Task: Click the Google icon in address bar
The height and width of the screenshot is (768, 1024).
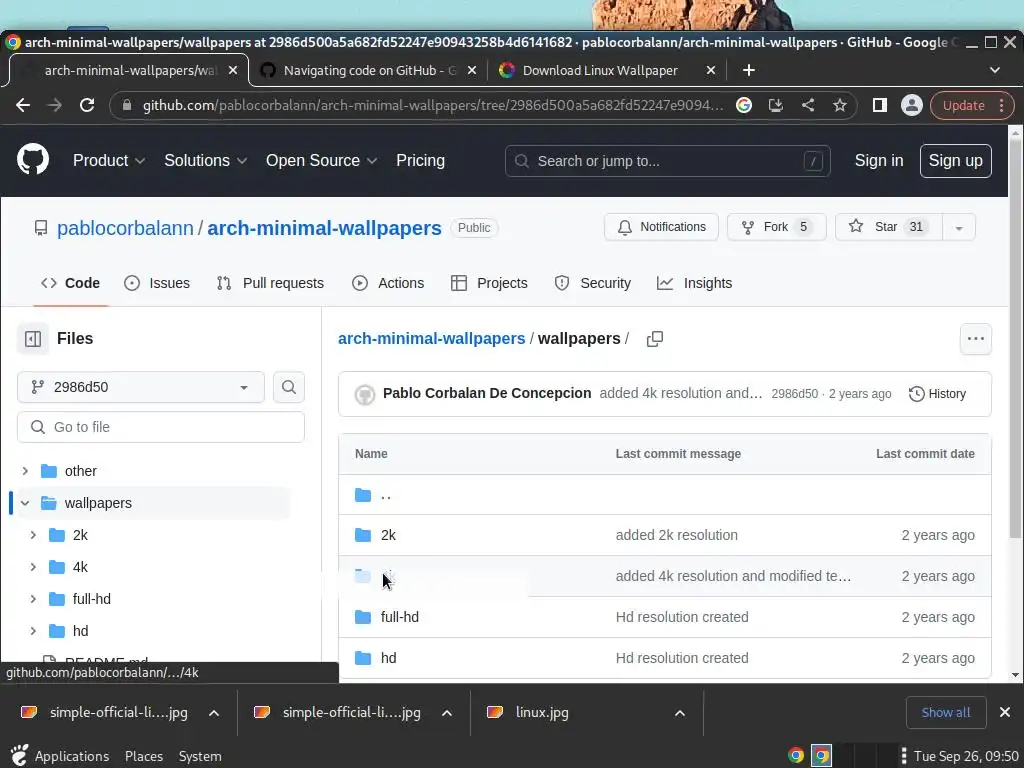Action: (744, 105)
